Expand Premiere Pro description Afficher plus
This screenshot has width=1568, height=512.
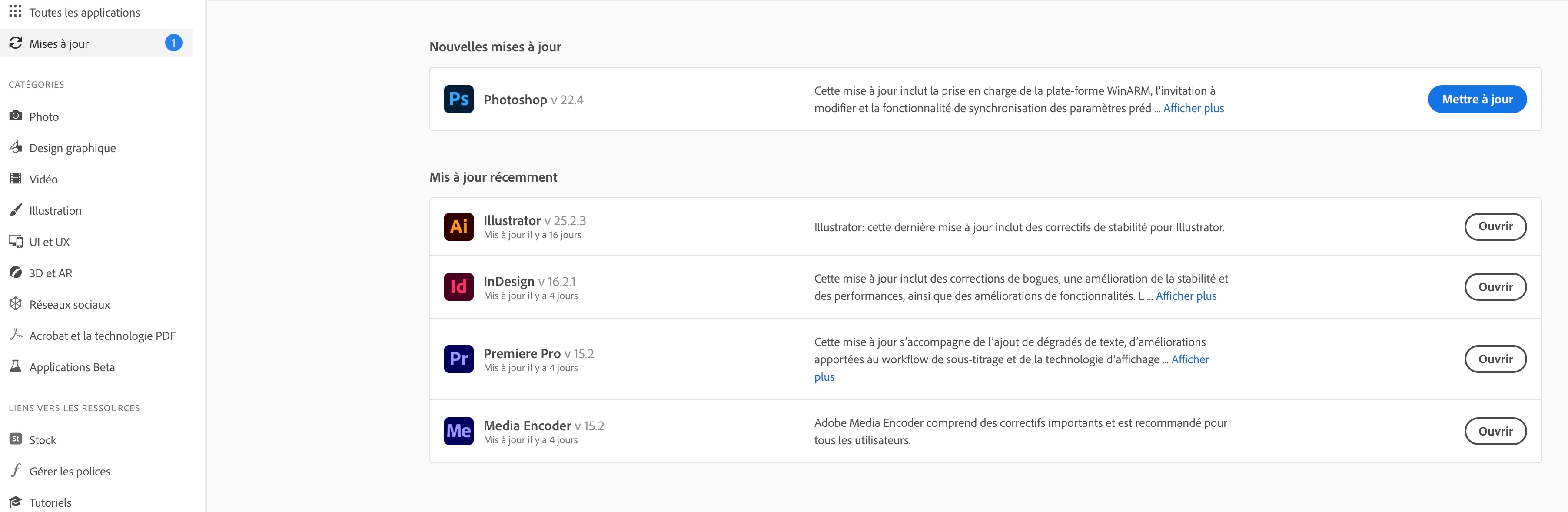click(1189, 359)
